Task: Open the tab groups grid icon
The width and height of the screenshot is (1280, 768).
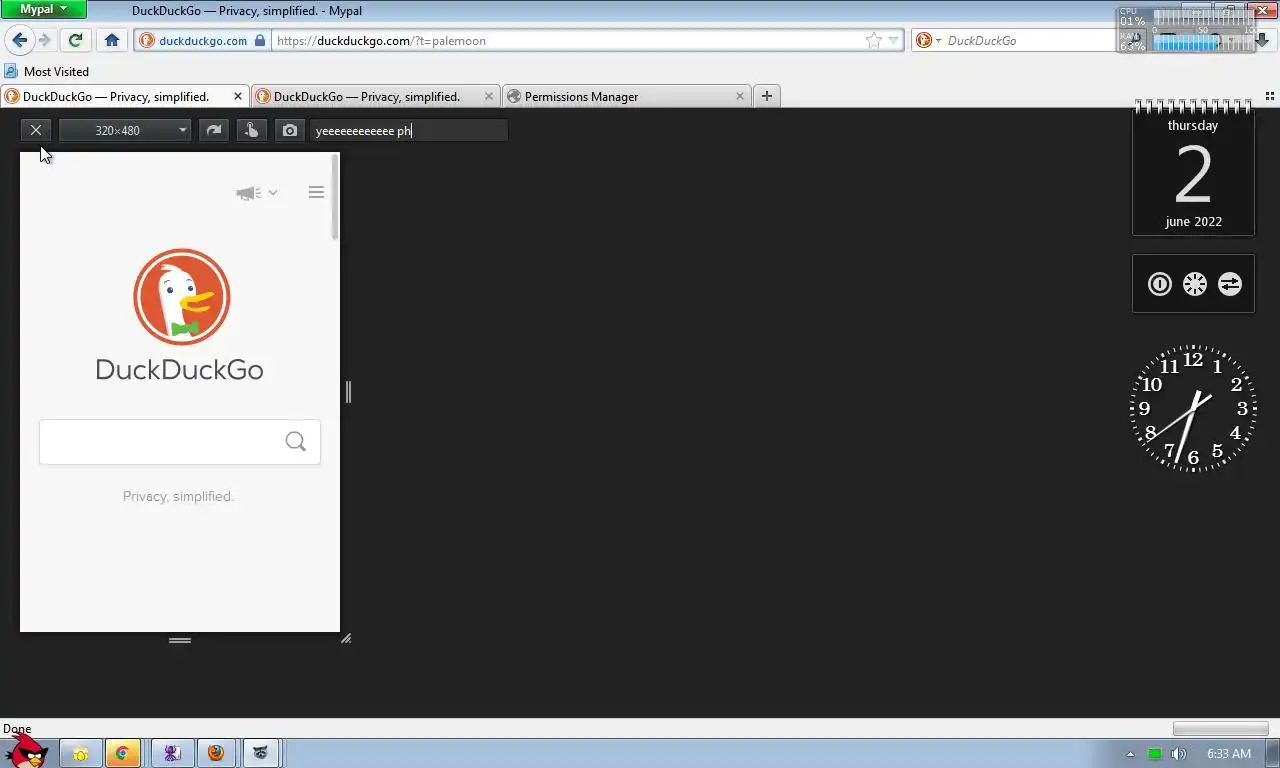Action: [x=1270, y=97]
